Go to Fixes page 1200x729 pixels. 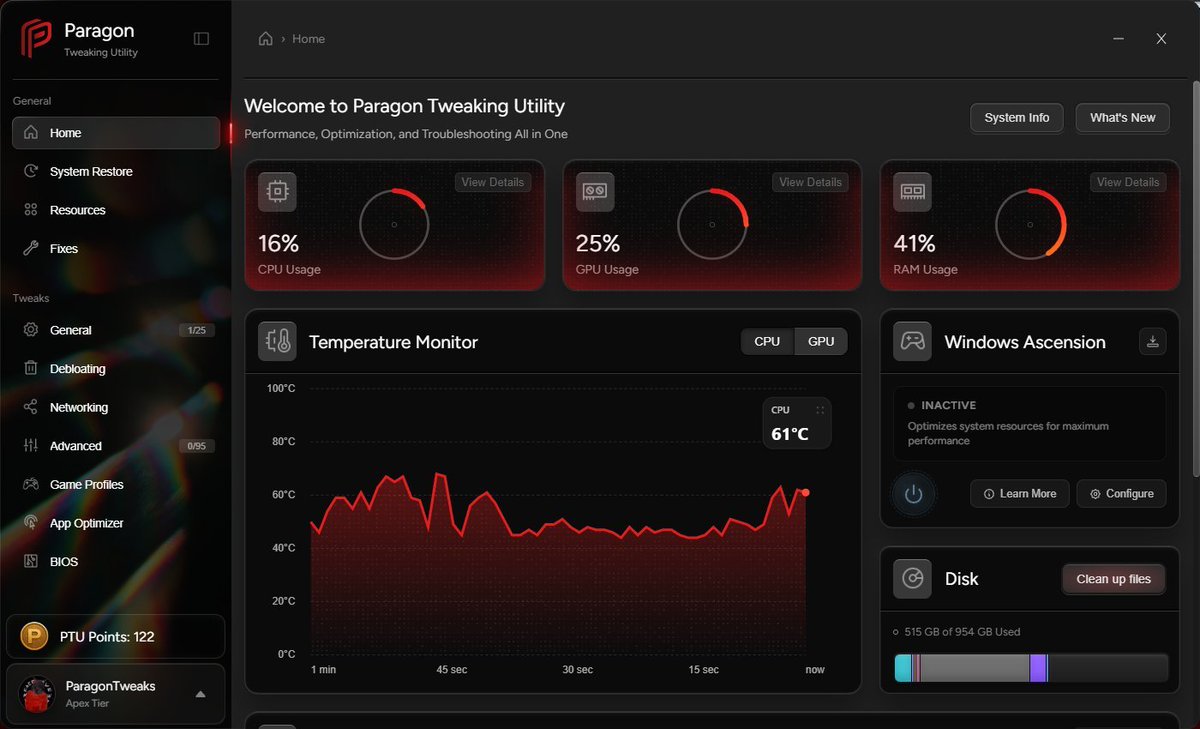tap(116, 249)
